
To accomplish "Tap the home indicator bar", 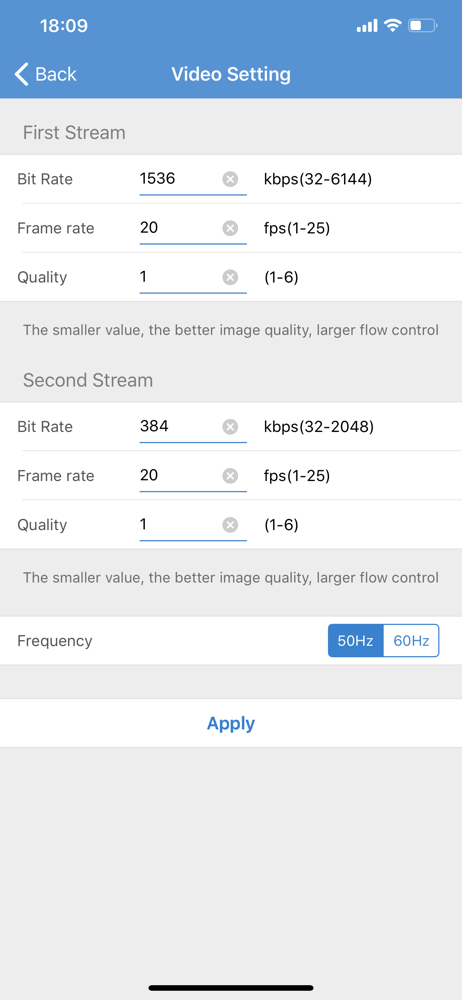I will tap(231, 987).
